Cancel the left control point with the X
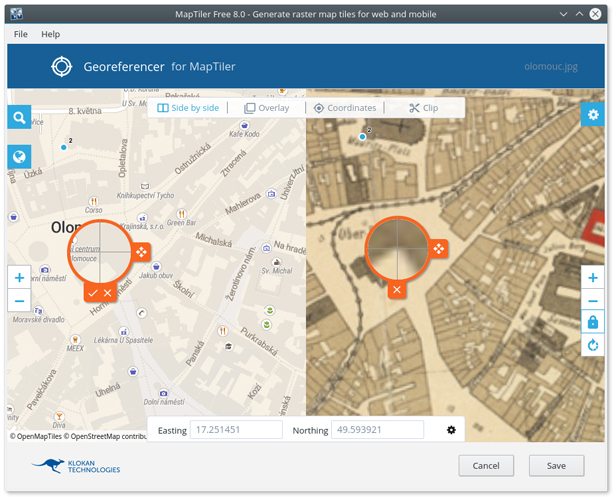Image resolution: width=616 pixels, height=500 pixels. (108, 293)
